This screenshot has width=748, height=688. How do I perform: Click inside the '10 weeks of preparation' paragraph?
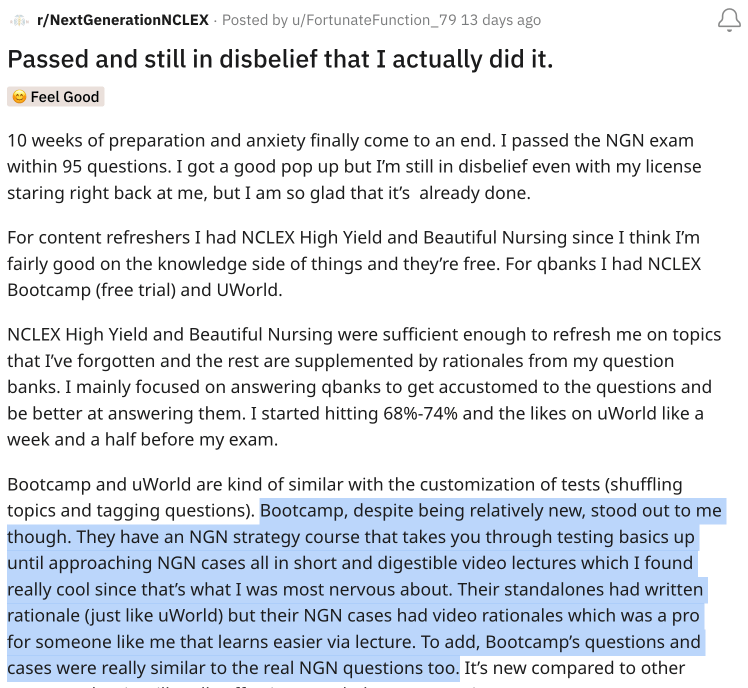[x=354, y=167]
